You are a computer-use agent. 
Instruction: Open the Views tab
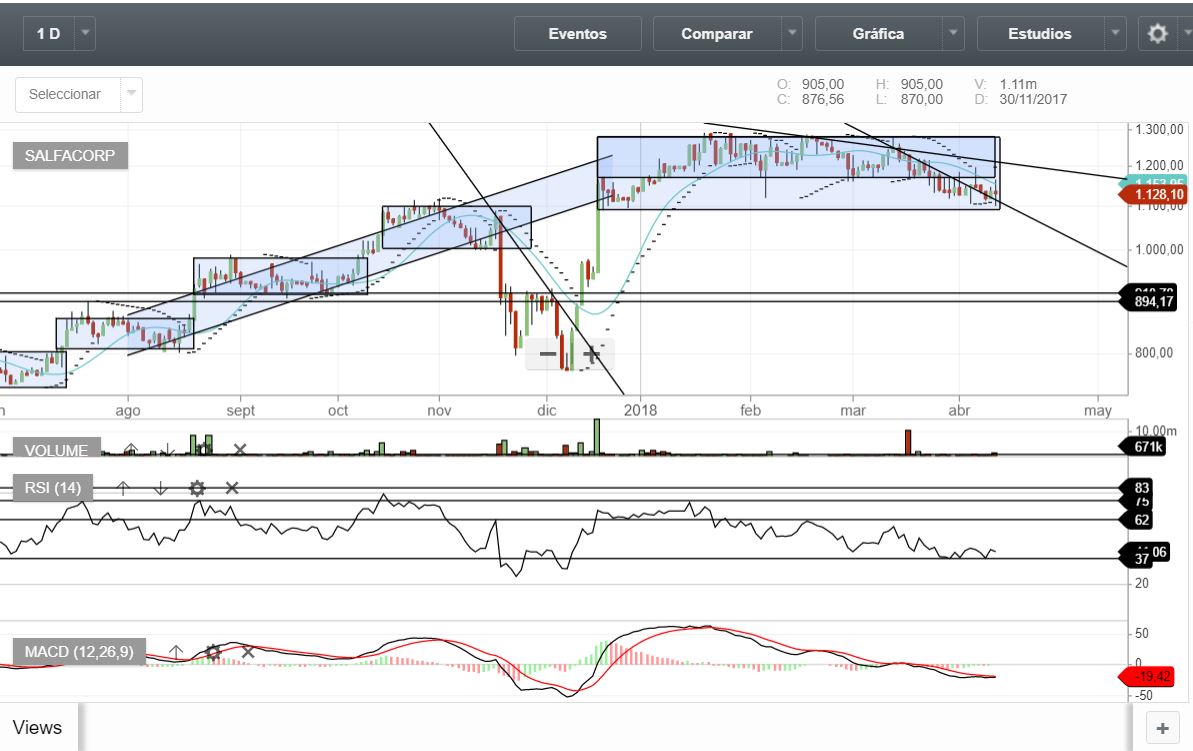click(38, 728)
